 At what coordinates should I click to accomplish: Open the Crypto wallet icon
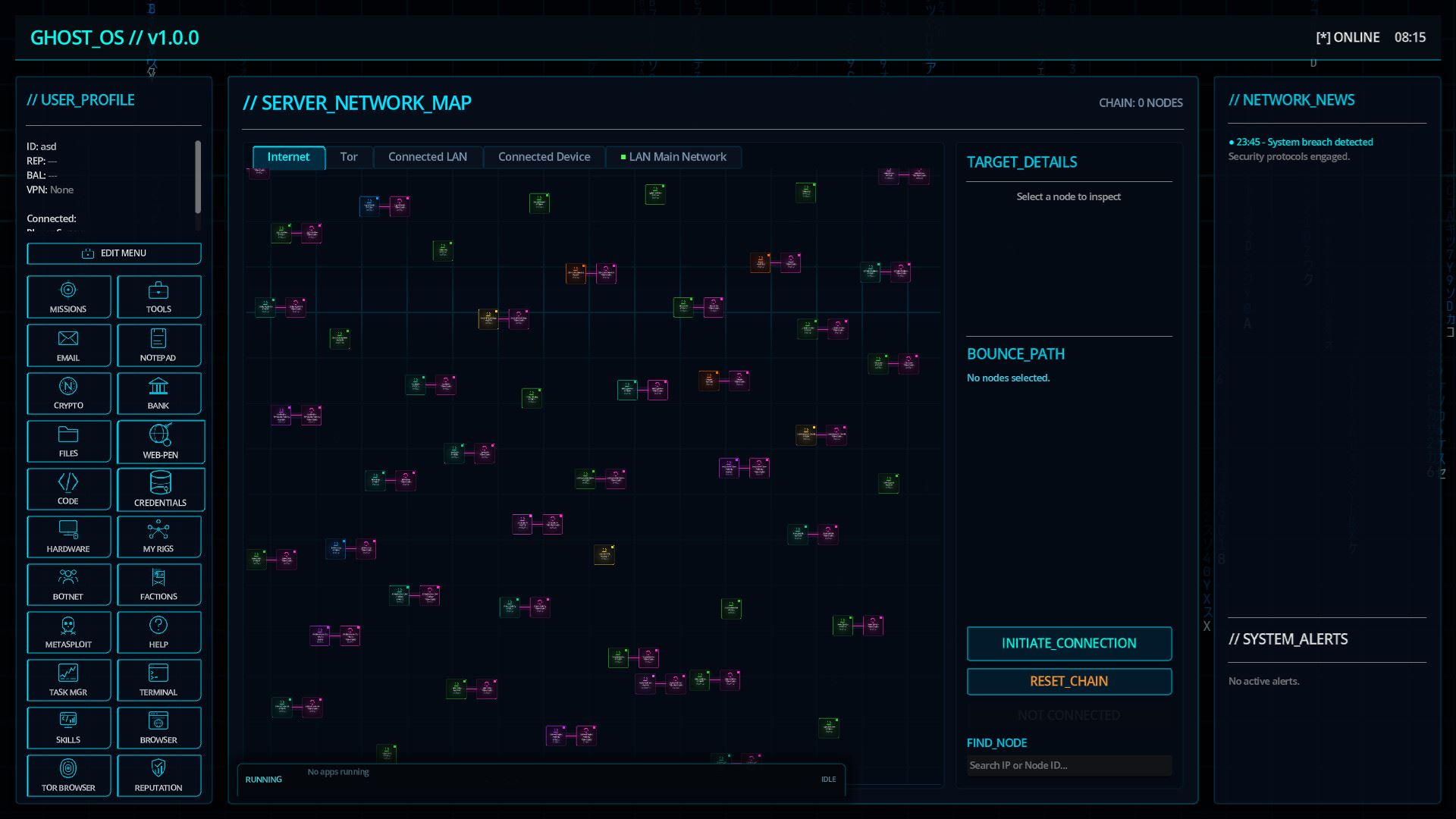68,393
